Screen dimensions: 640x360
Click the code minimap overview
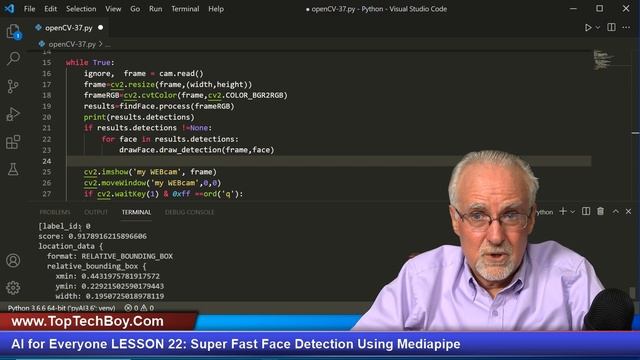603,60
